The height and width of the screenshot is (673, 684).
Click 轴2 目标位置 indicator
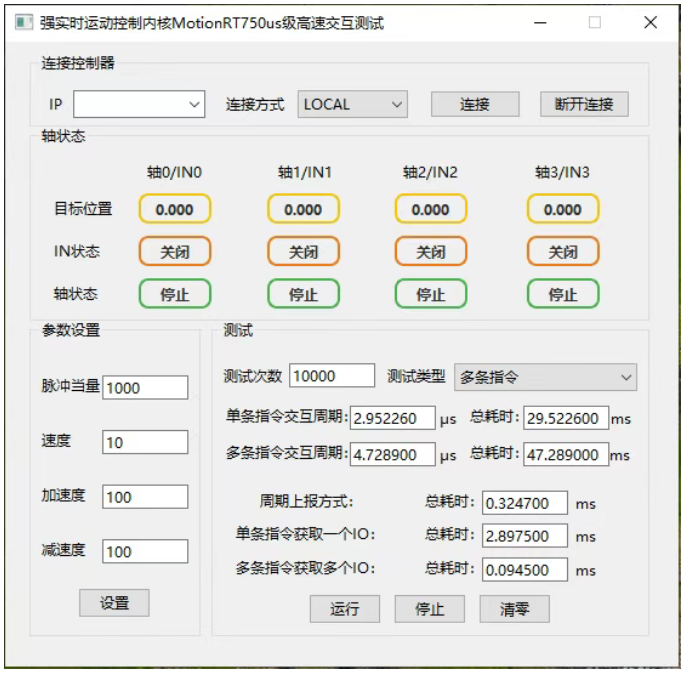431,209
